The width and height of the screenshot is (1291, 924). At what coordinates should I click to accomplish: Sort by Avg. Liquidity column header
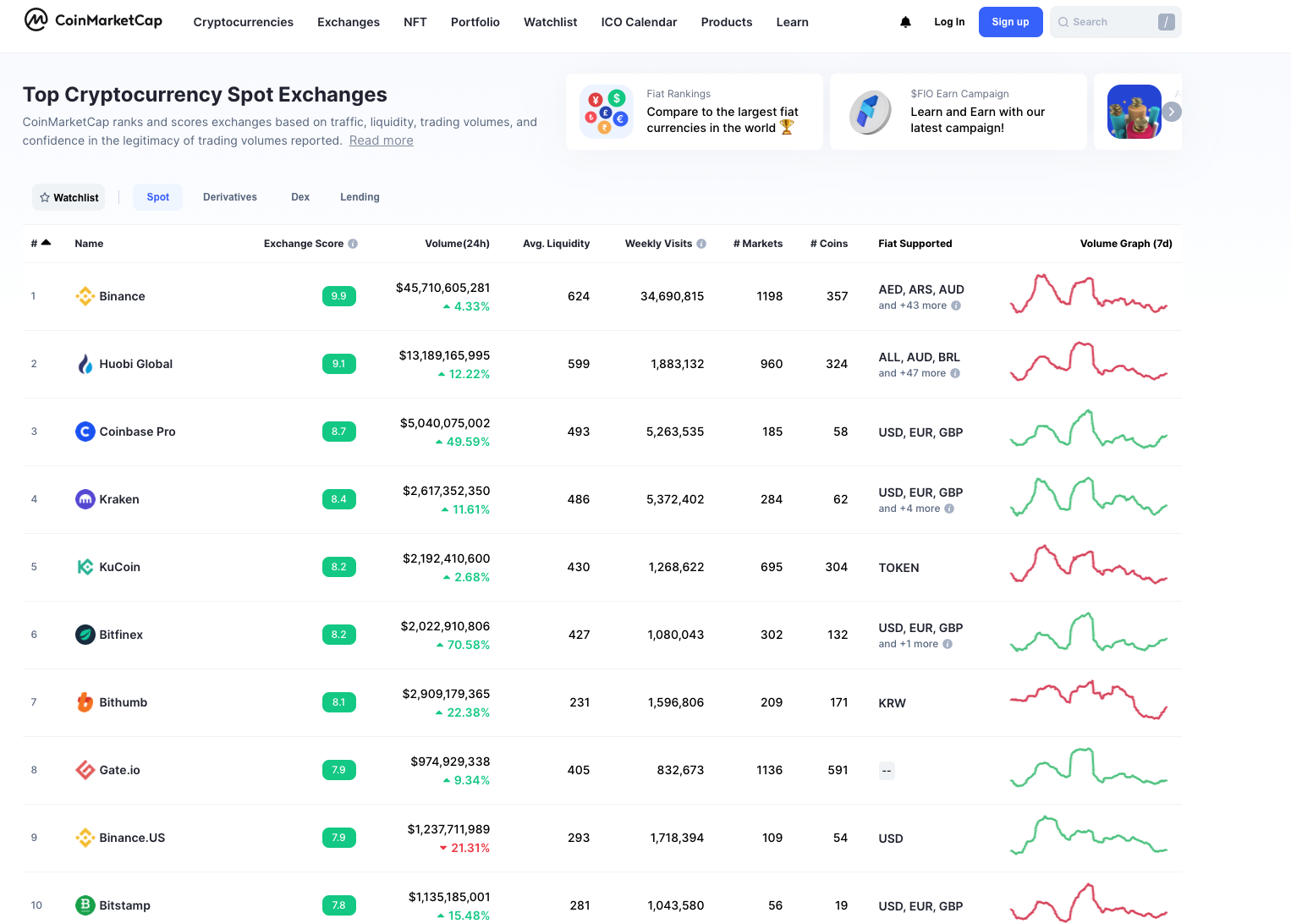(x=557, y=244)
